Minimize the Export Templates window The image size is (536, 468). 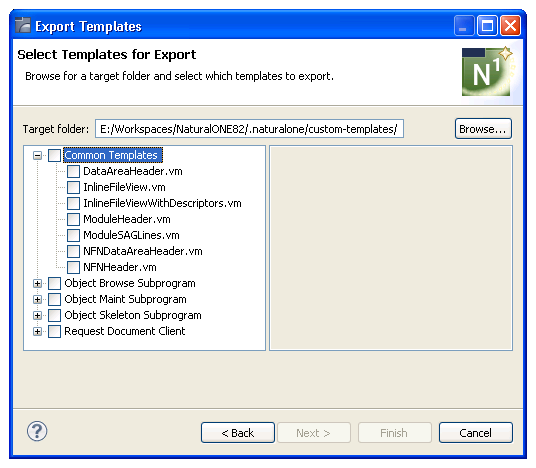pyautogui.click(x=464, y=26)
